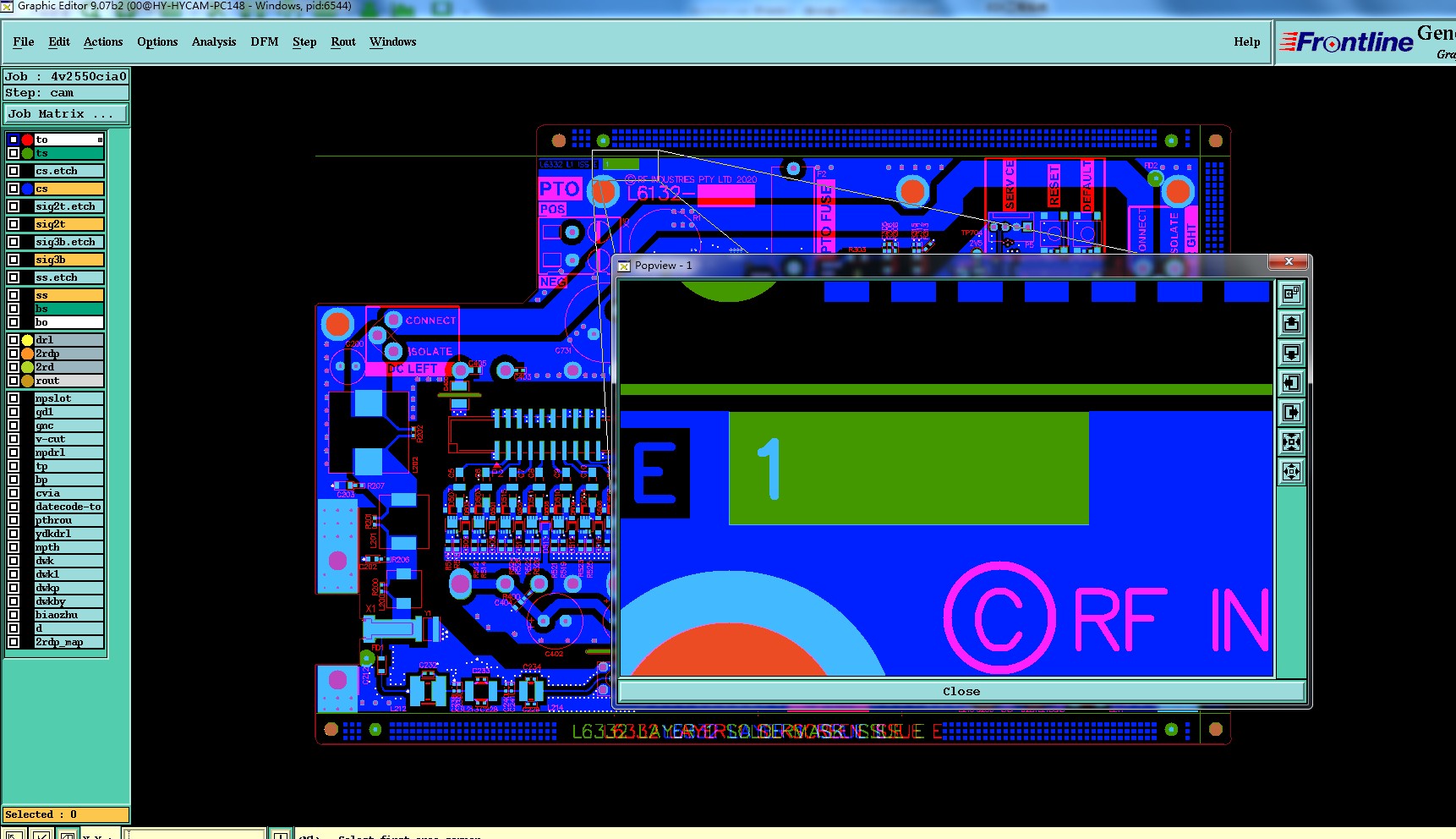Image resolution: width=1456 pixels, height=839 pixels.
Task: Open the Edit menu
Action: (59, 41)
